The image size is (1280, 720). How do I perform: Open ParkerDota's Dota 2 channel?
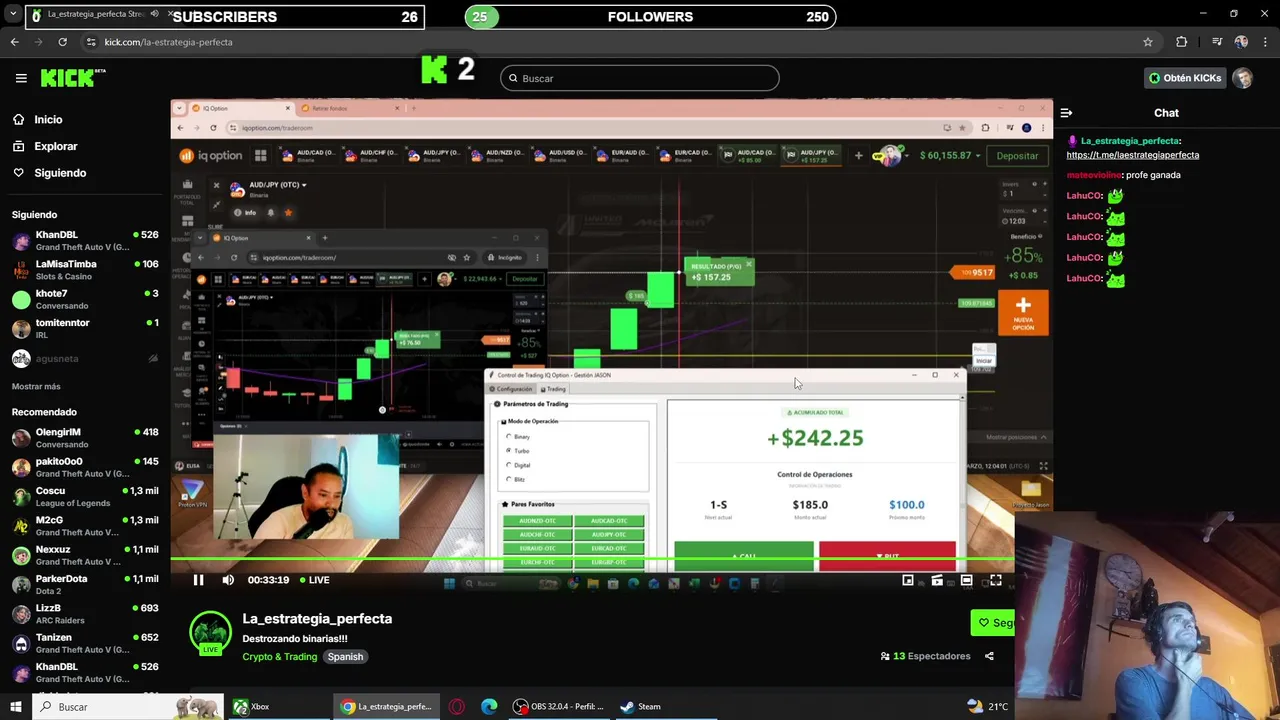click(x=84, y=584)
